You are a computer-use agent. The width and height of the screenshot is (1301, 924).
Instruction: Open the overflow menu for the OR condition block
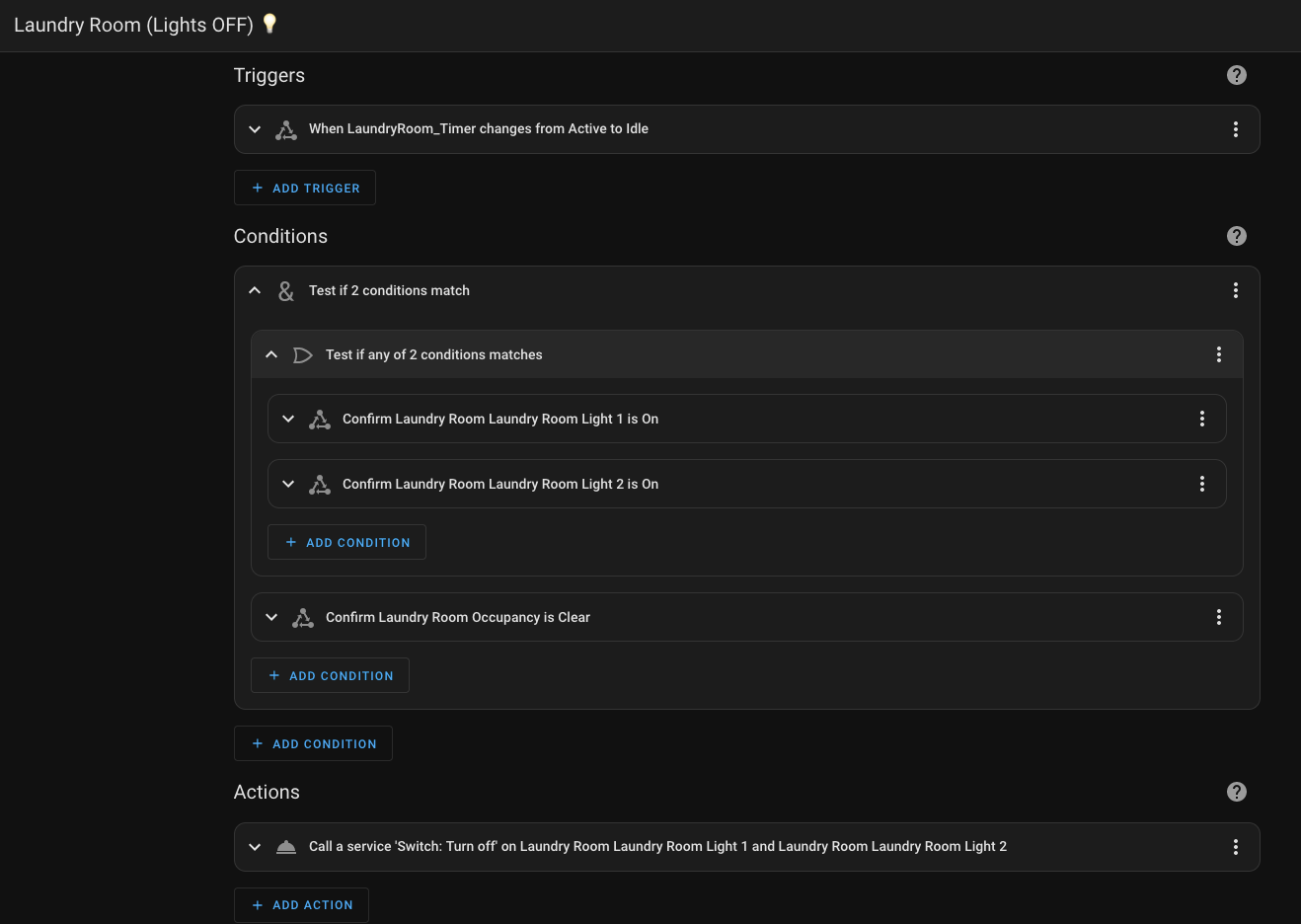tap(1219, 354)
